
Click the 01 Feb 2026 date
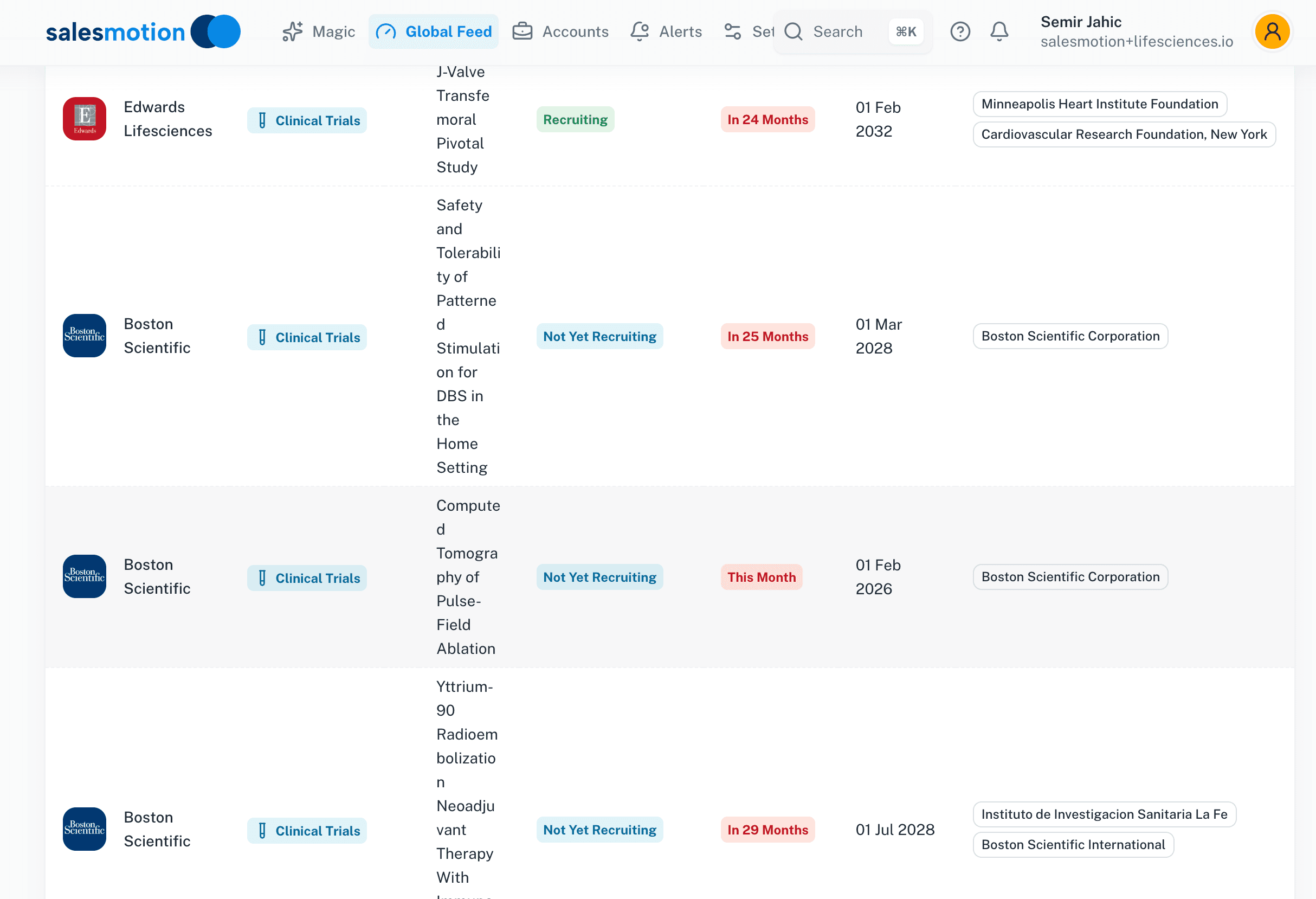point(878,577)
